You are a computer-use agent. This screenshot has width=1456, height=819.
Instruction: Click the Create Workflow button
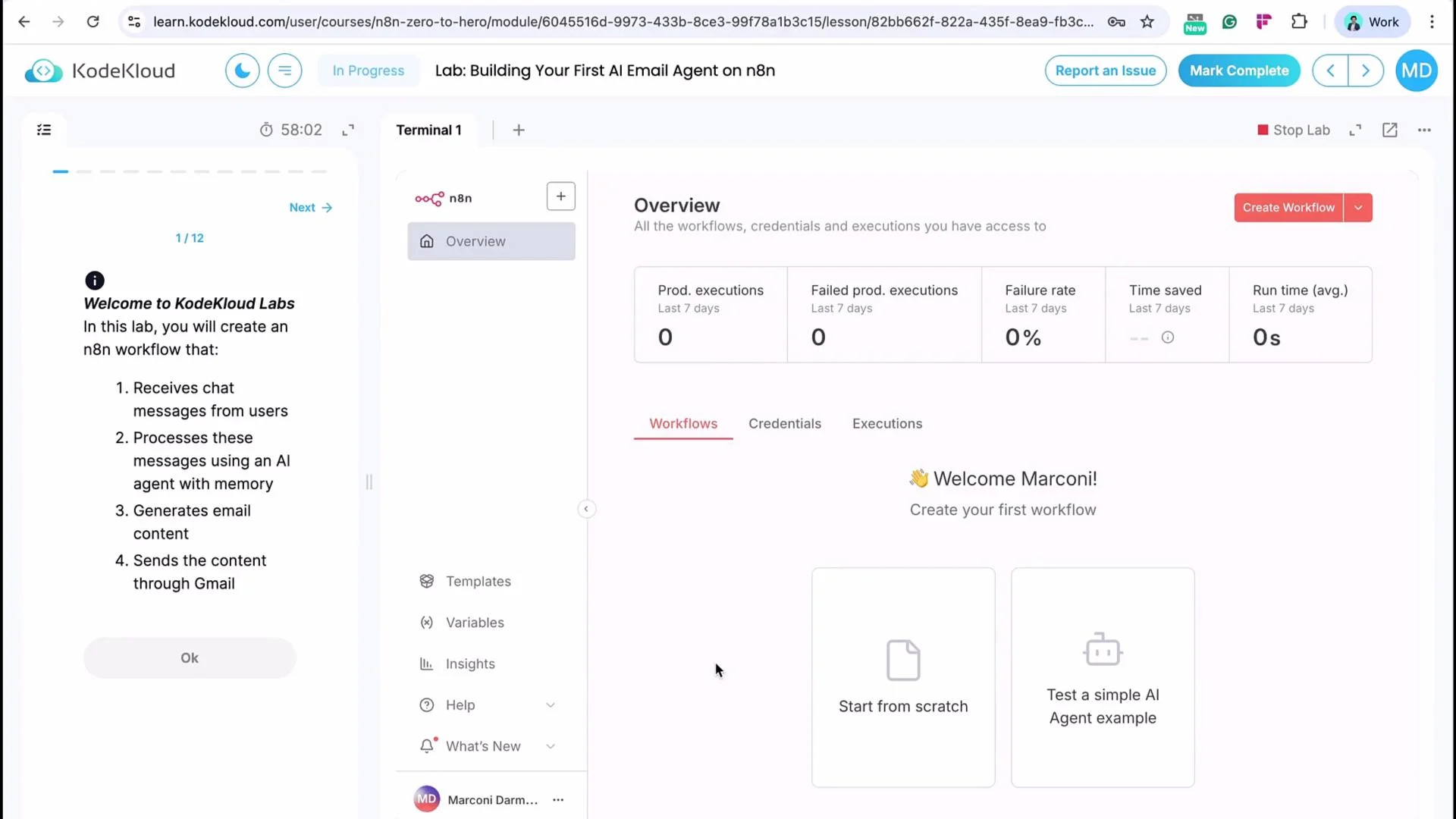[x=1288, y=208]
